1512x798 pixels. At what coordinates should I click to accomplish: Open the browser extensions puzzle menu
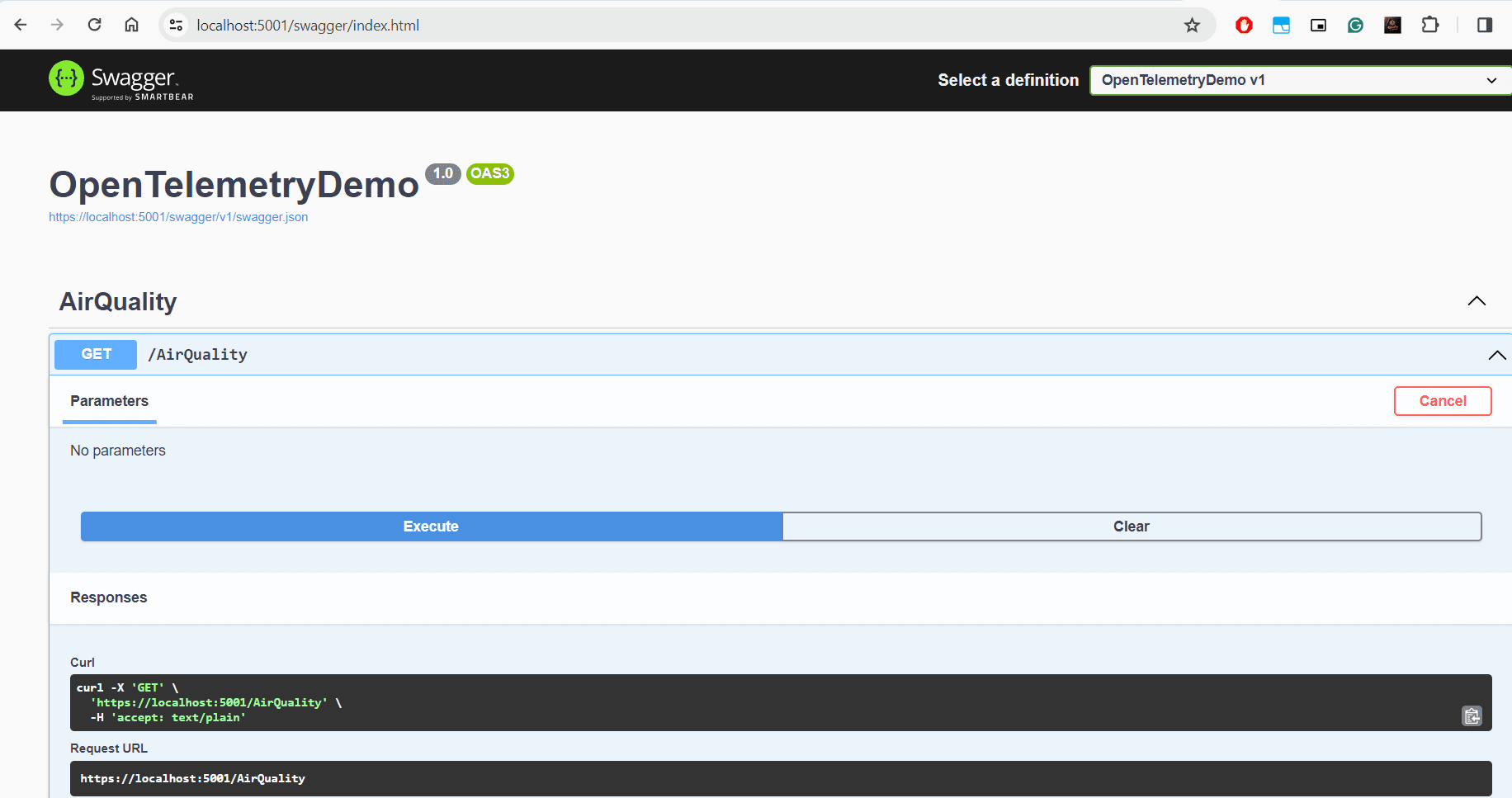pos(1430,25)
